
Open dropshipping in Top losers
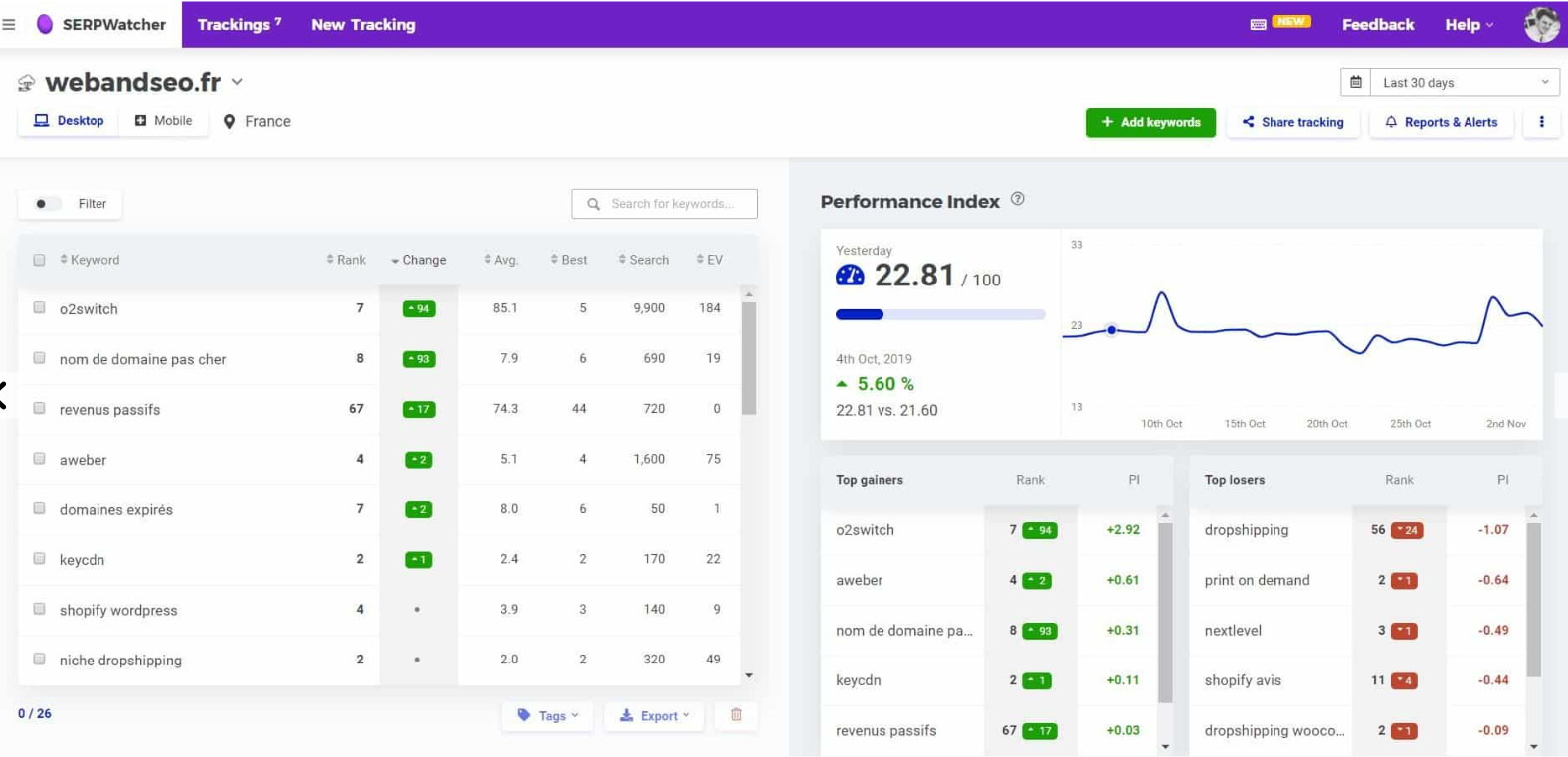(x=1247, y=530)
